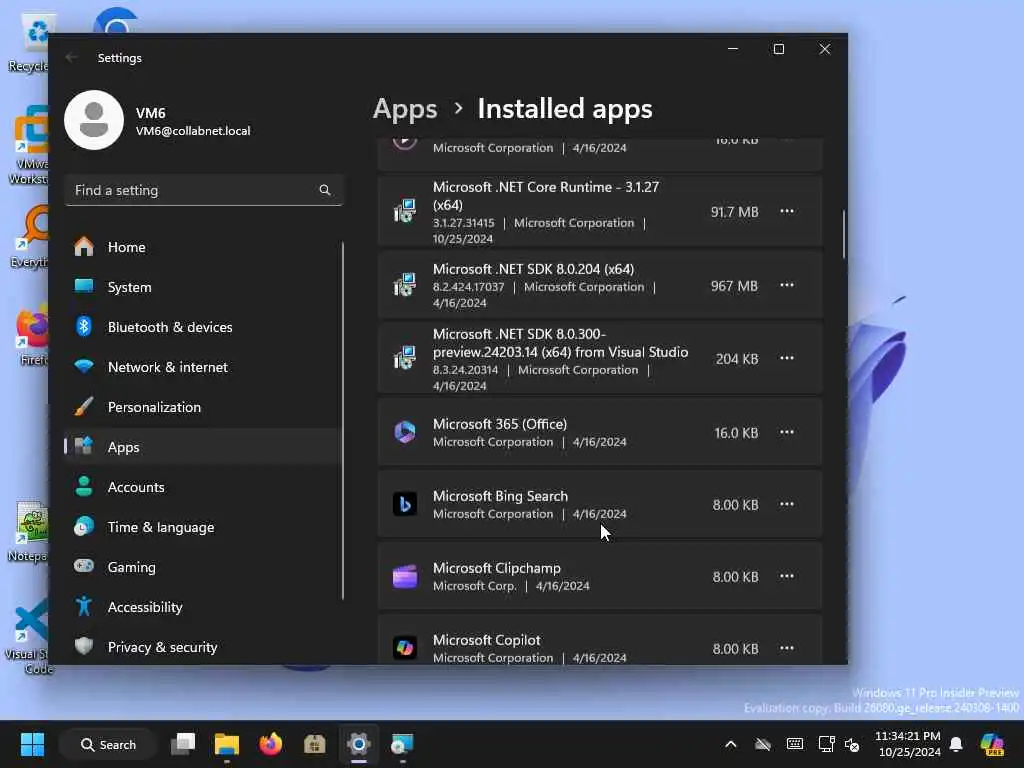Click the Microsoft Copilot app icon
The image size is (1024, 768).
(x=405, y=648)
